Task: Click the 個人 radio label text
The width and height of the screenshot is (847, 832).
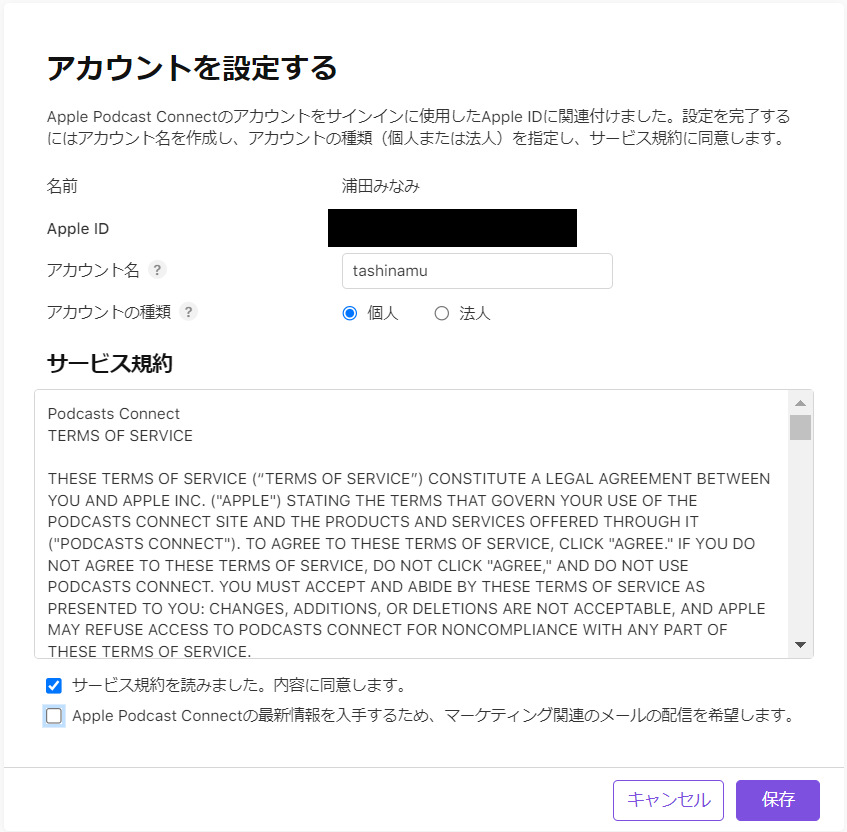Action: coord(383,313)
